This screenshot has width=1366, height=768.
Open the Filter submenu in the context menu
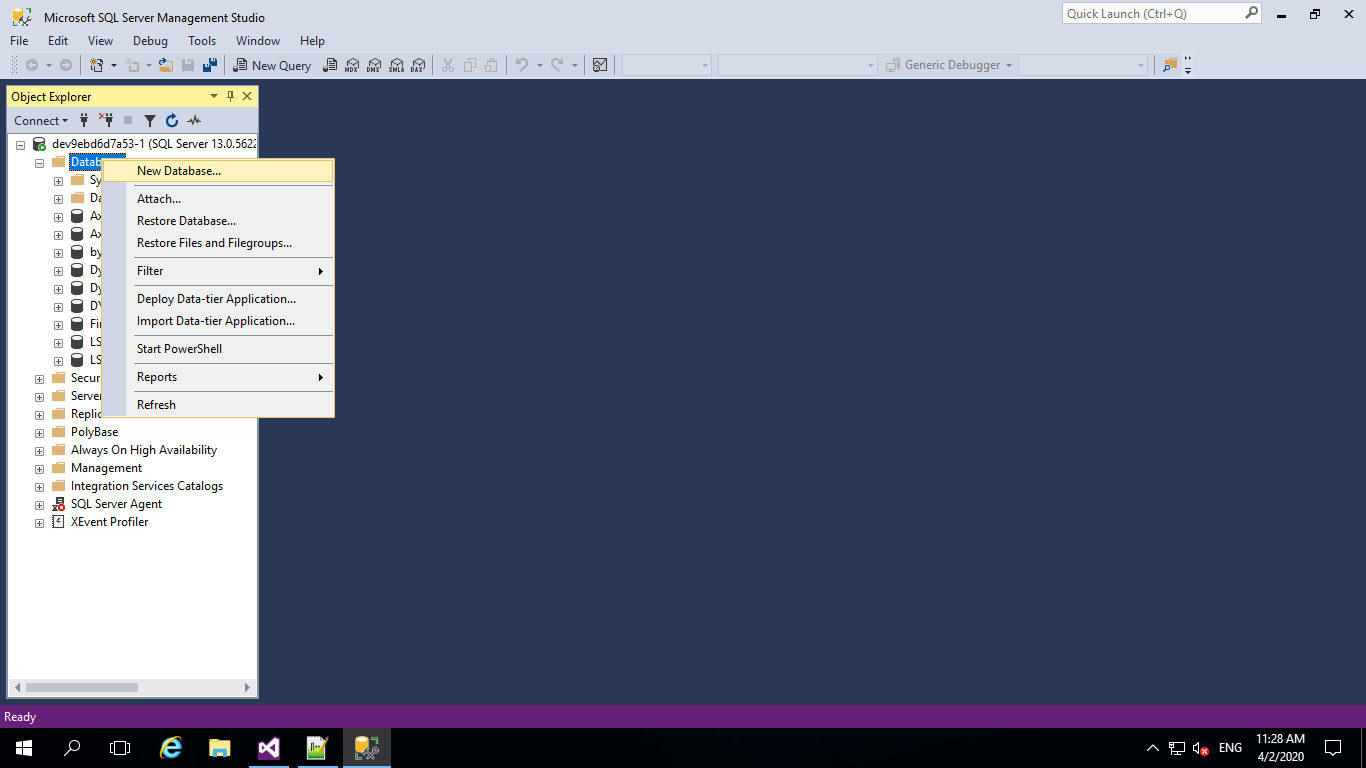(x=218, y=271)
